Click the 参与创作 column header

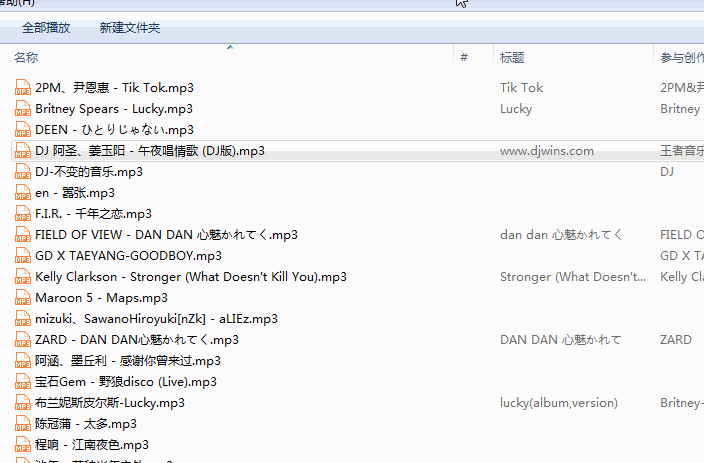tap(679, 57)
